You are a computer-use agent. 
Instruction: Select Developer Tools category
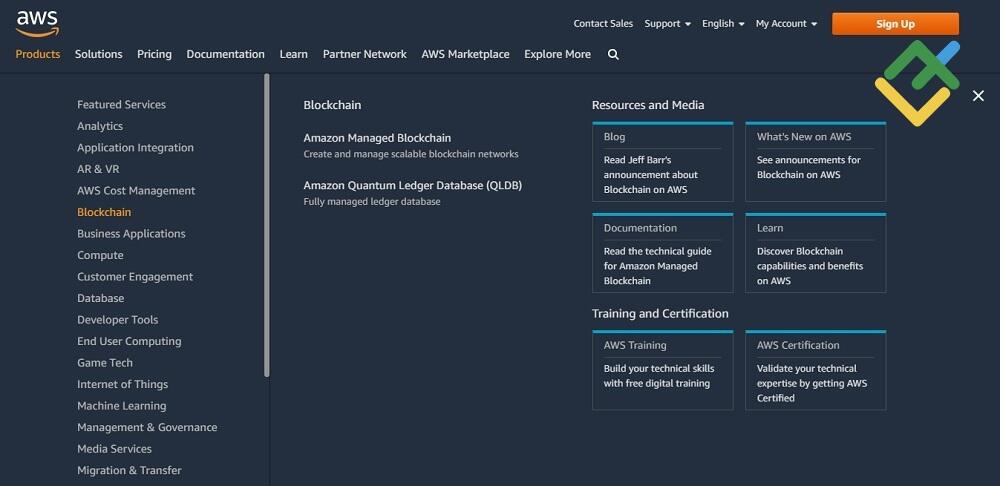click(x=117, y=320)
